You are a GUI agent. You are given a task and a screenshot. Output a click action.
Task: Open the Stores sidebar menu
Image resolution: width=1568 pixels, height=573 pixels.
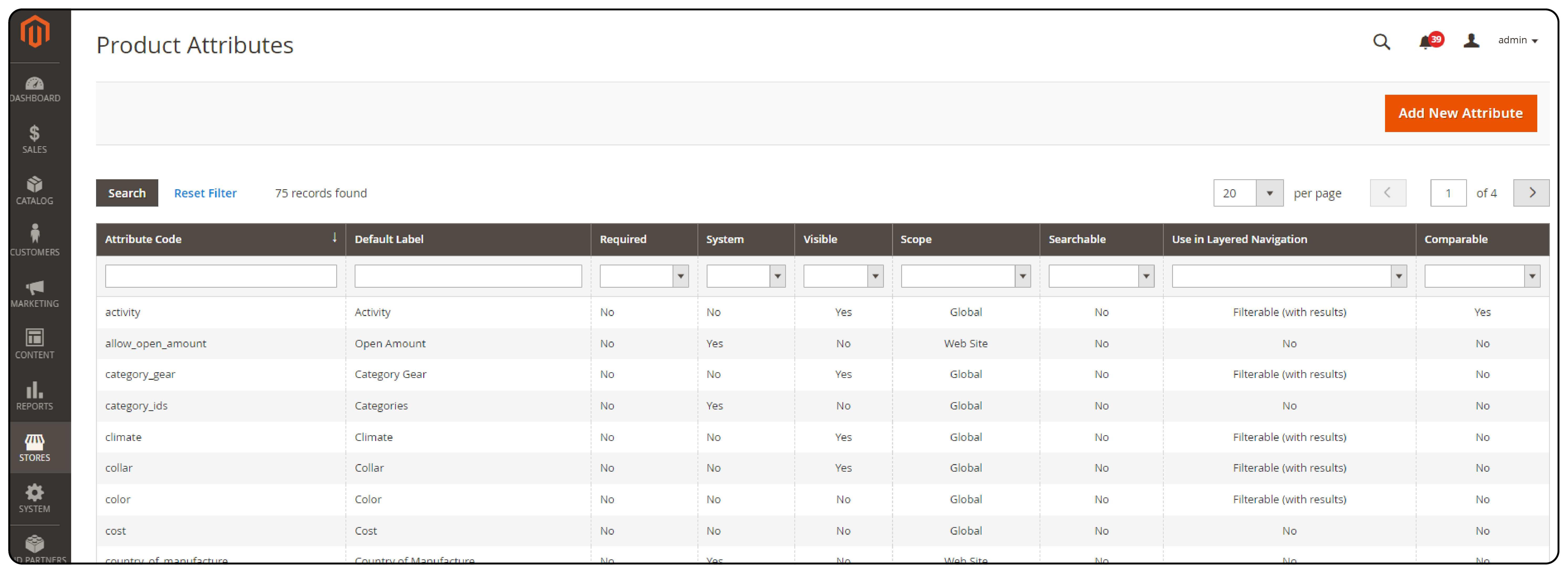point(35,448)
